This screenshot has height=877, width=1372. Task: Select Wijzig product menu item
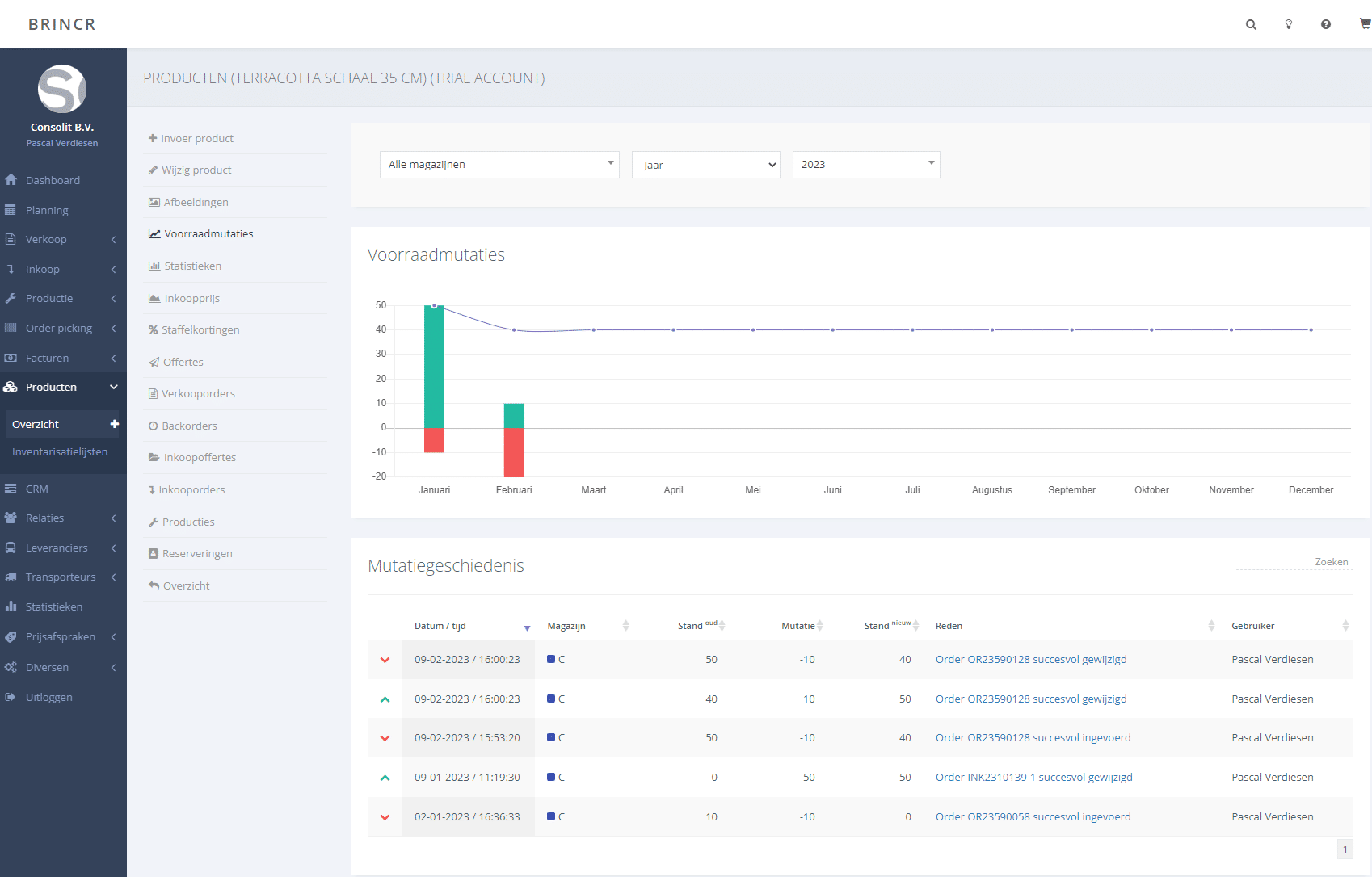point(196,170)
